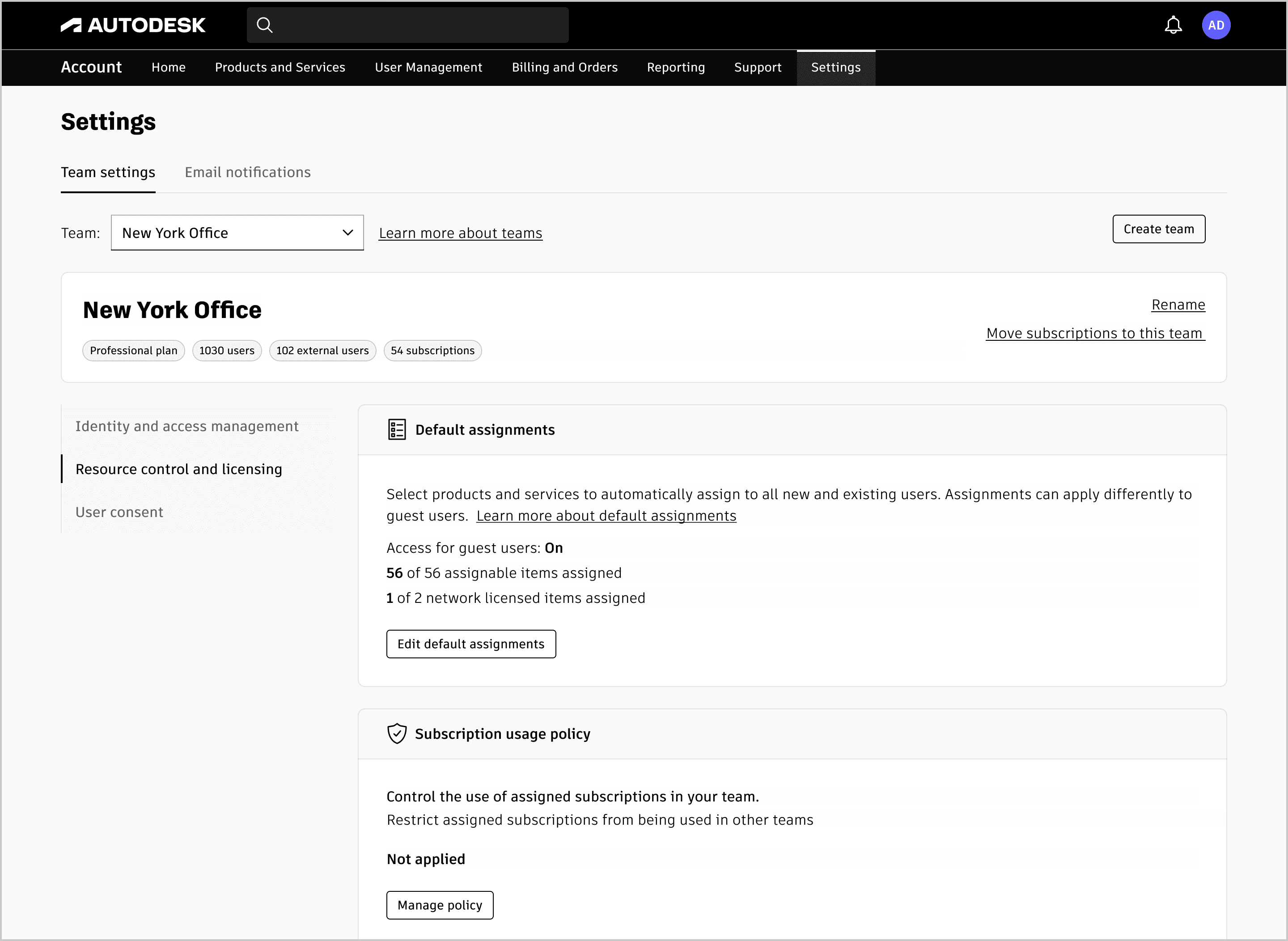Image resolution: width=1288 pixels, height=941 pixels.
Task: Click the Autodesk logo
Action: pyautogui.click(x=133, y=25)
